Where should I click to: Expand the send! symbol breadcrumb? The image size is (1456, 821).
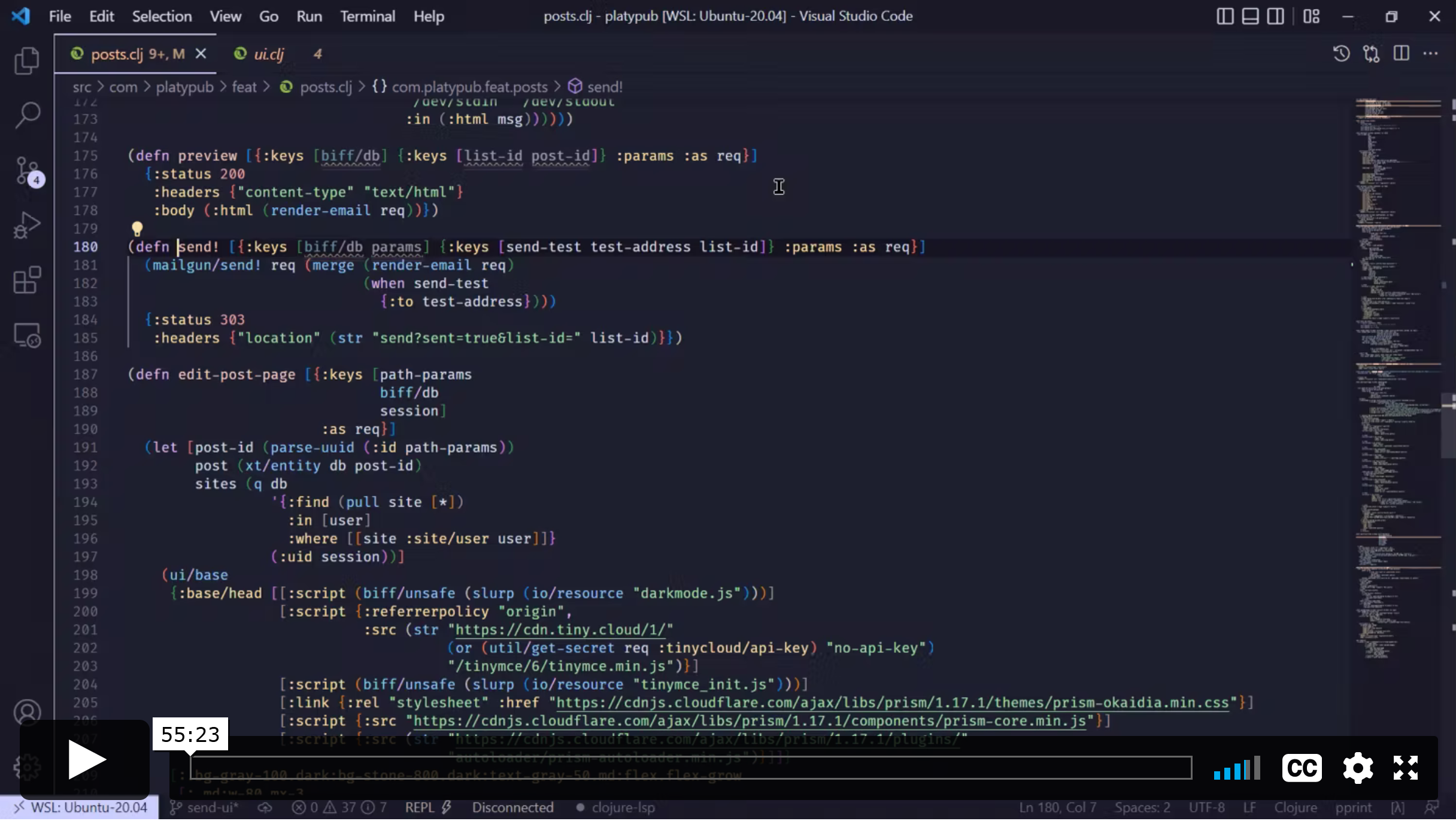(605, 87)
